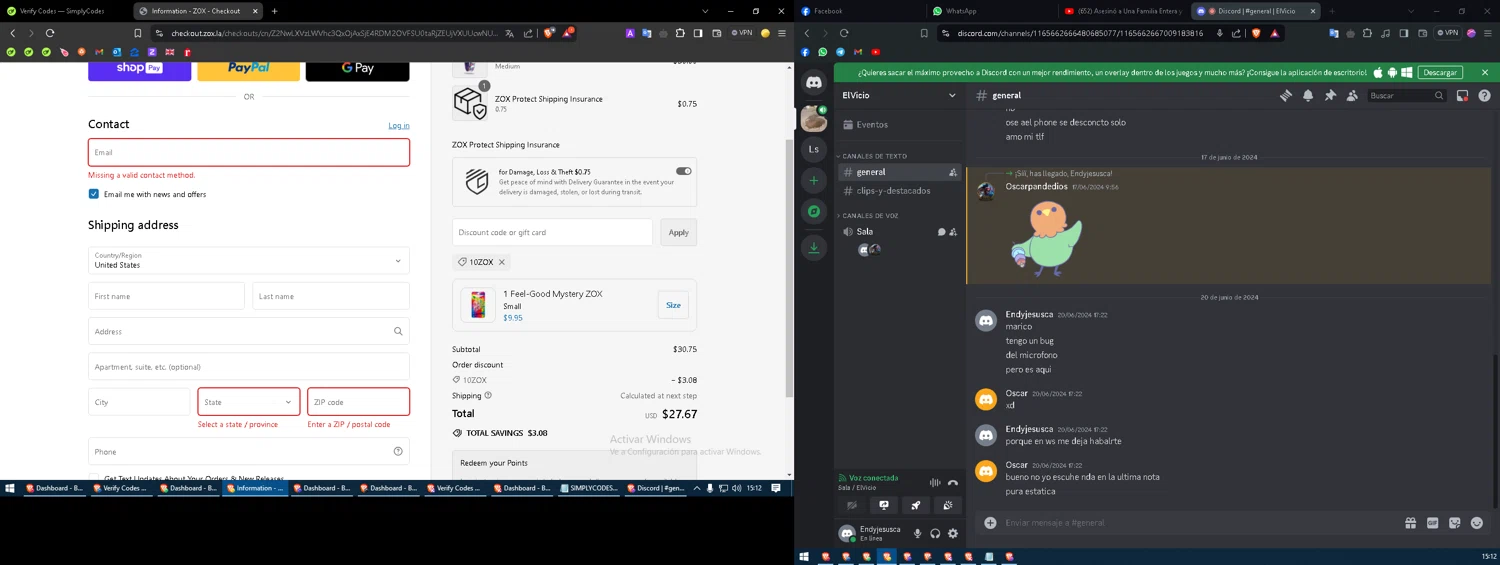This screenshot has width=1500, height=565.
Task: Switch to the YouTube tab in right browser
Action: pyautogui.click(x=1123, y=11)
